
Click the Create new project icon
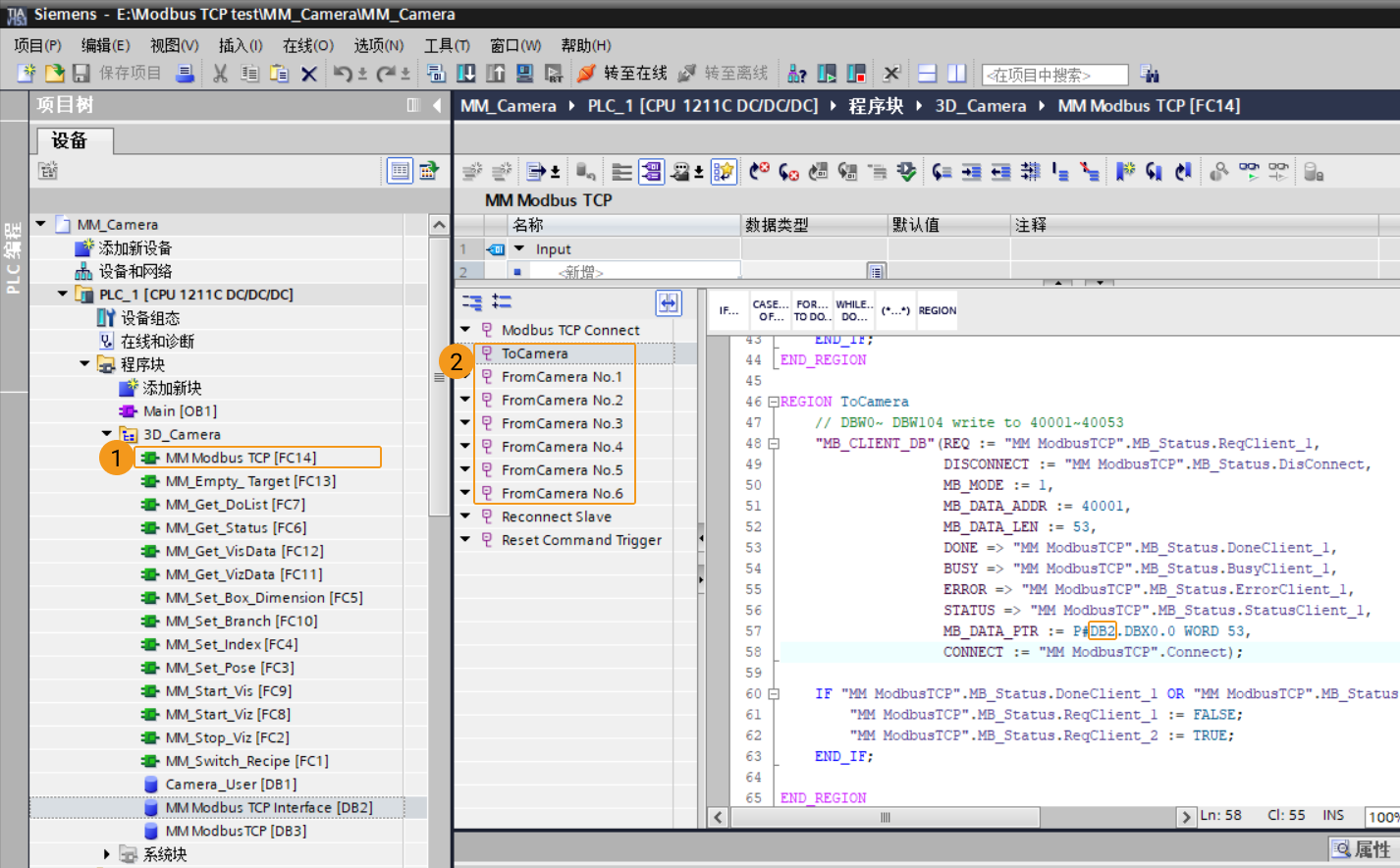27,73
